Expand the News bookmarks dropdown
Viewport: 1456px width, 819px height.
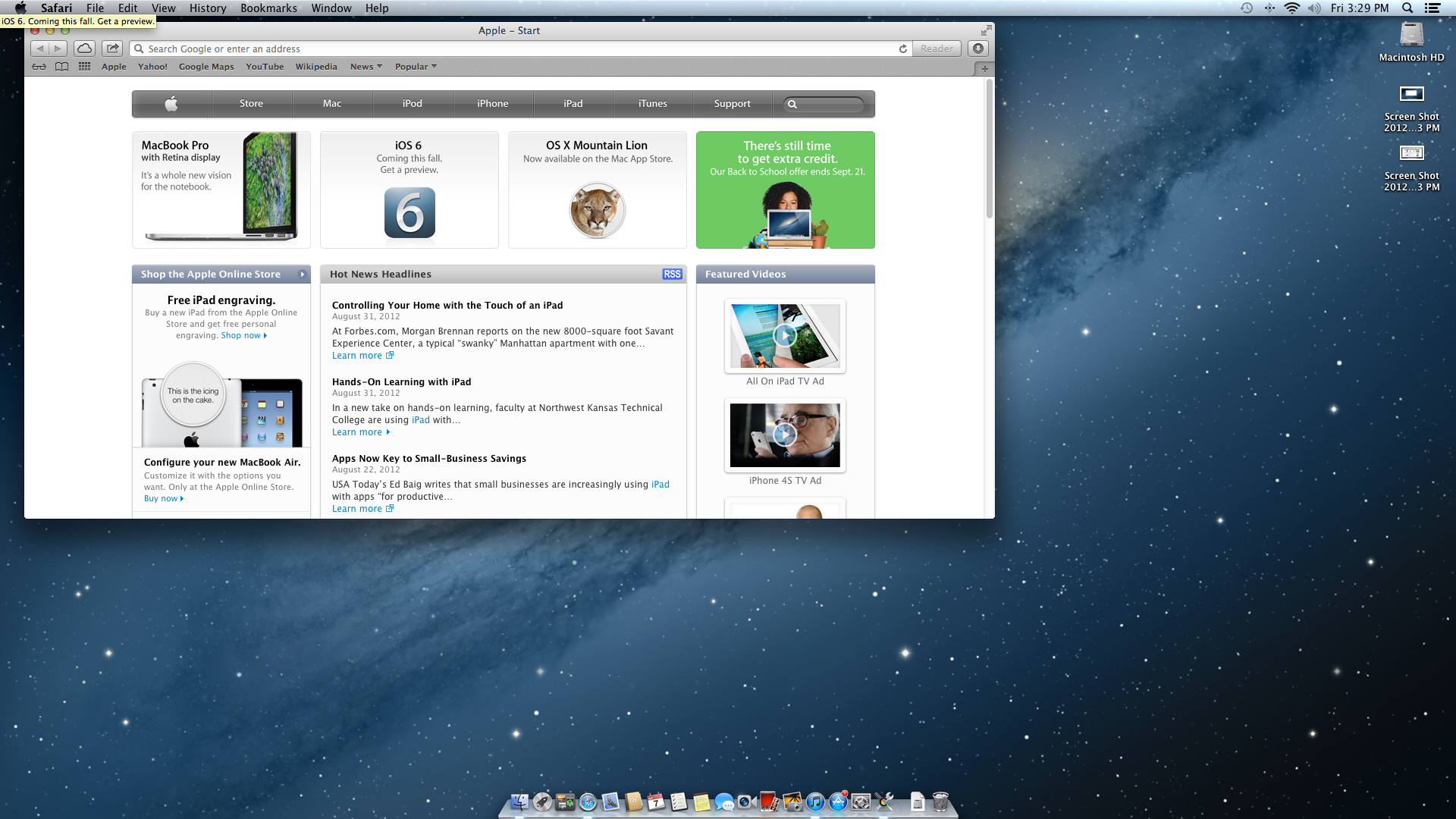[366, 67]
